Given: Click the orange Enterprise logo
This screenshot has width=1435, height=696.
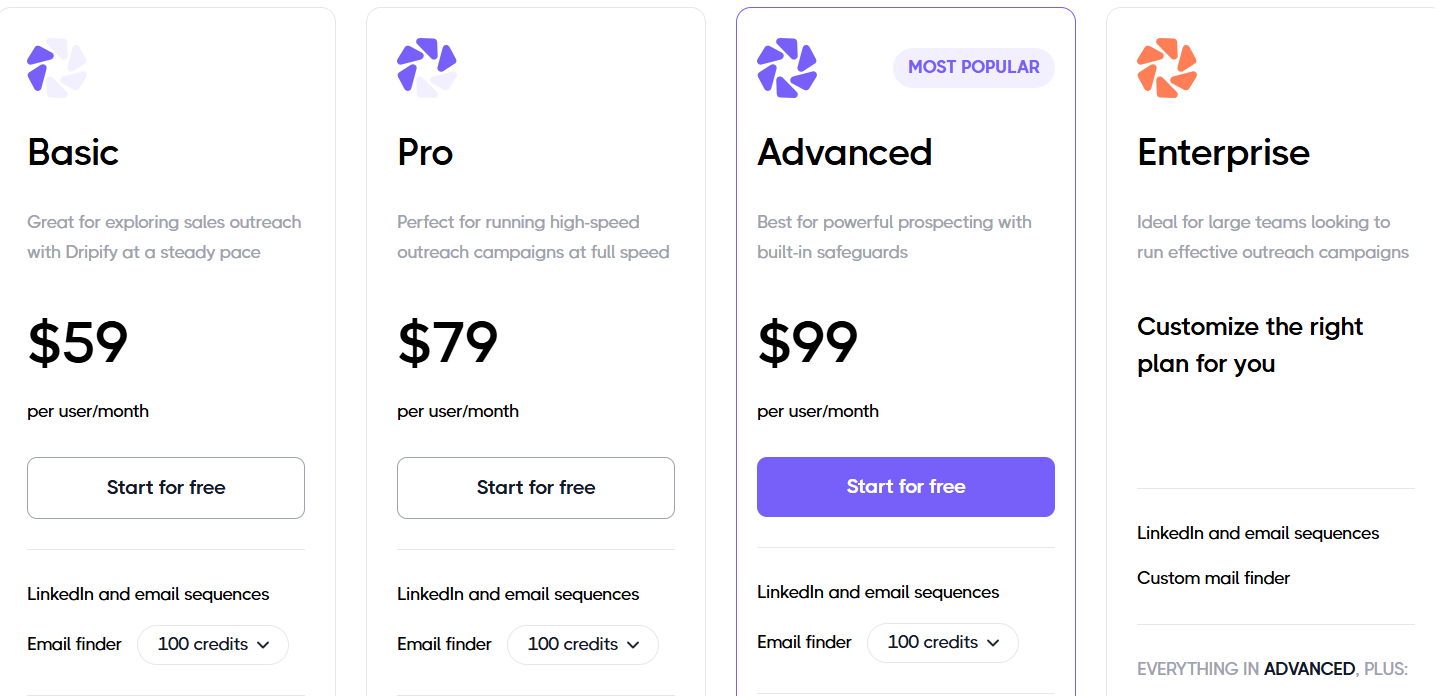Looking at the screenshot, I should coord(1166,67).
